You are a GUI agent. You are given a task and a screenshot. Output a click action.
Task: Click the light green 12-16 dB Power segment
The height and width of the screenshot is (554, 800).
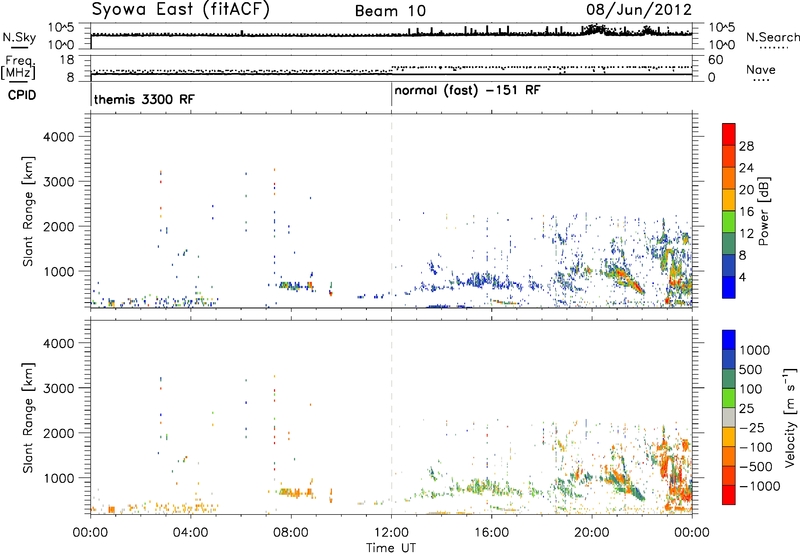tap(729, 221)
